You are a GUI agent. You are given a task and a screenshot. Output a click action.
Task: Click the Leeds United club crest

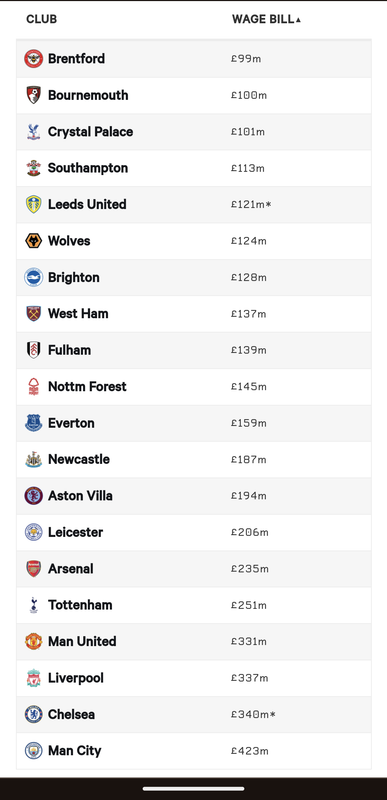[x=34, y=204]
